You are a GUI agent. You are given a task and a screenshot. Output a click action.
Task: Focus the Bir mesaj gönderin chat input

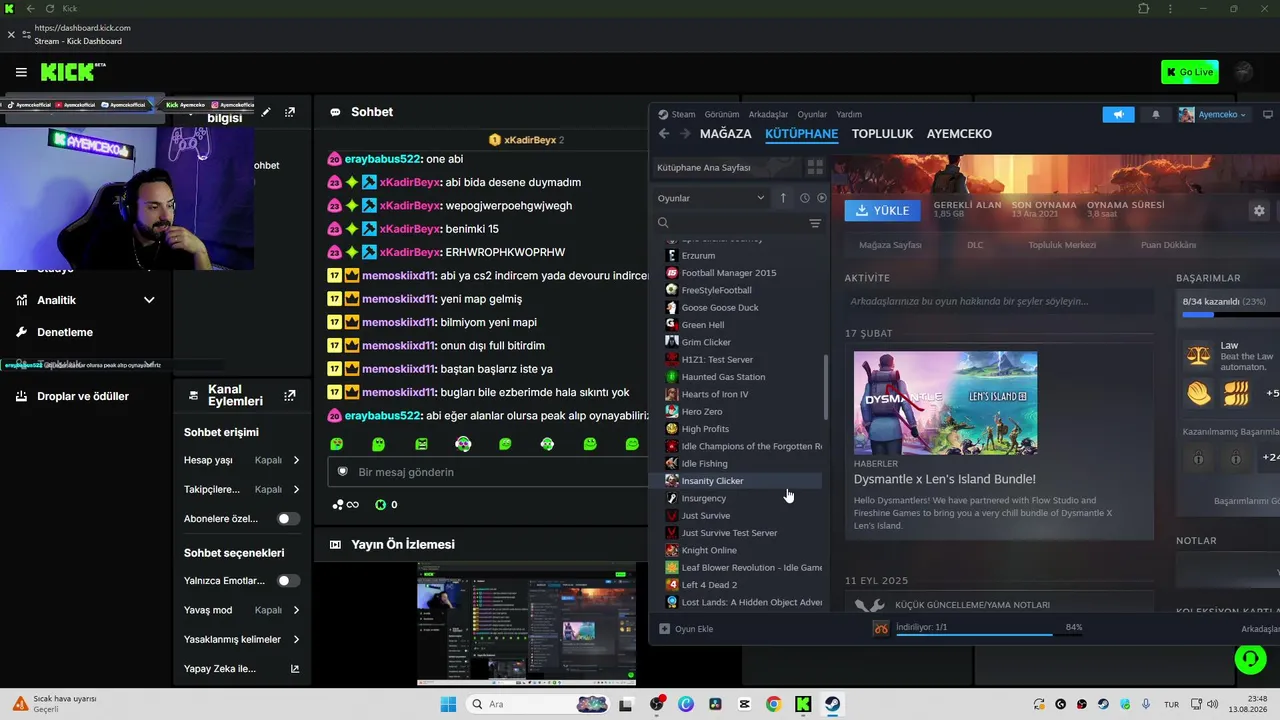click(490, 472)
